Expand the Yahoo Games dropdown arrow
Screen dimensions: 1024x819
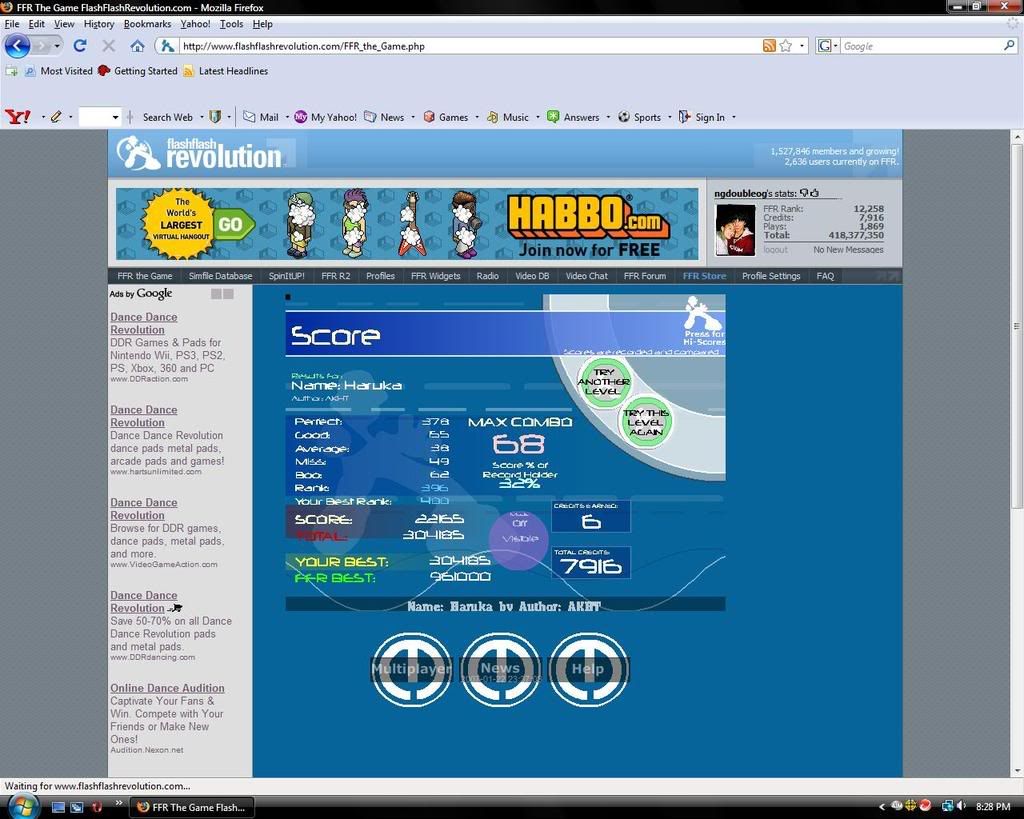pos(477,117)
